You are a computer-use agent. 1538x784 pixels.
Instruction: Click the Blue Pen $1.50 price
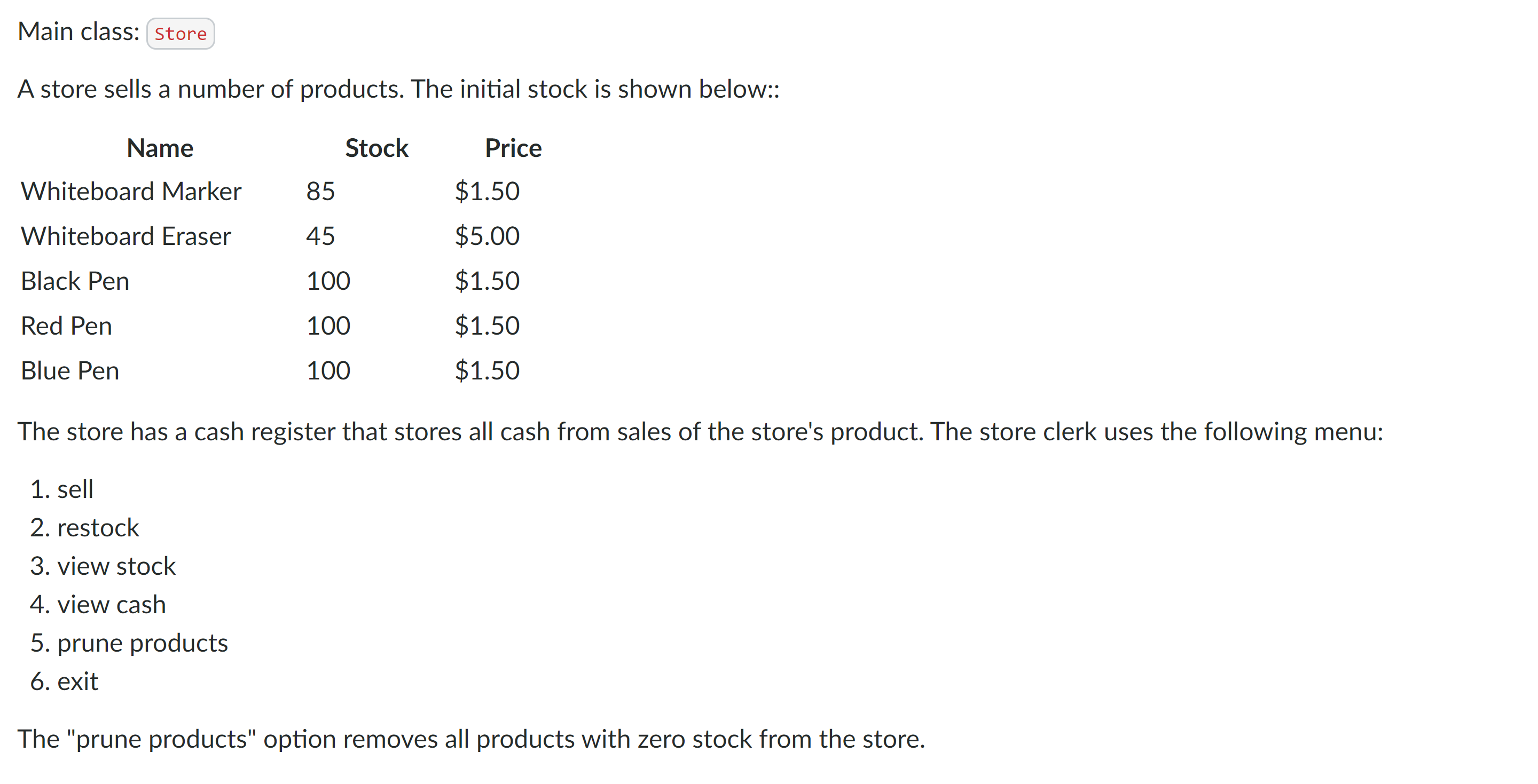tap(487, 370)
